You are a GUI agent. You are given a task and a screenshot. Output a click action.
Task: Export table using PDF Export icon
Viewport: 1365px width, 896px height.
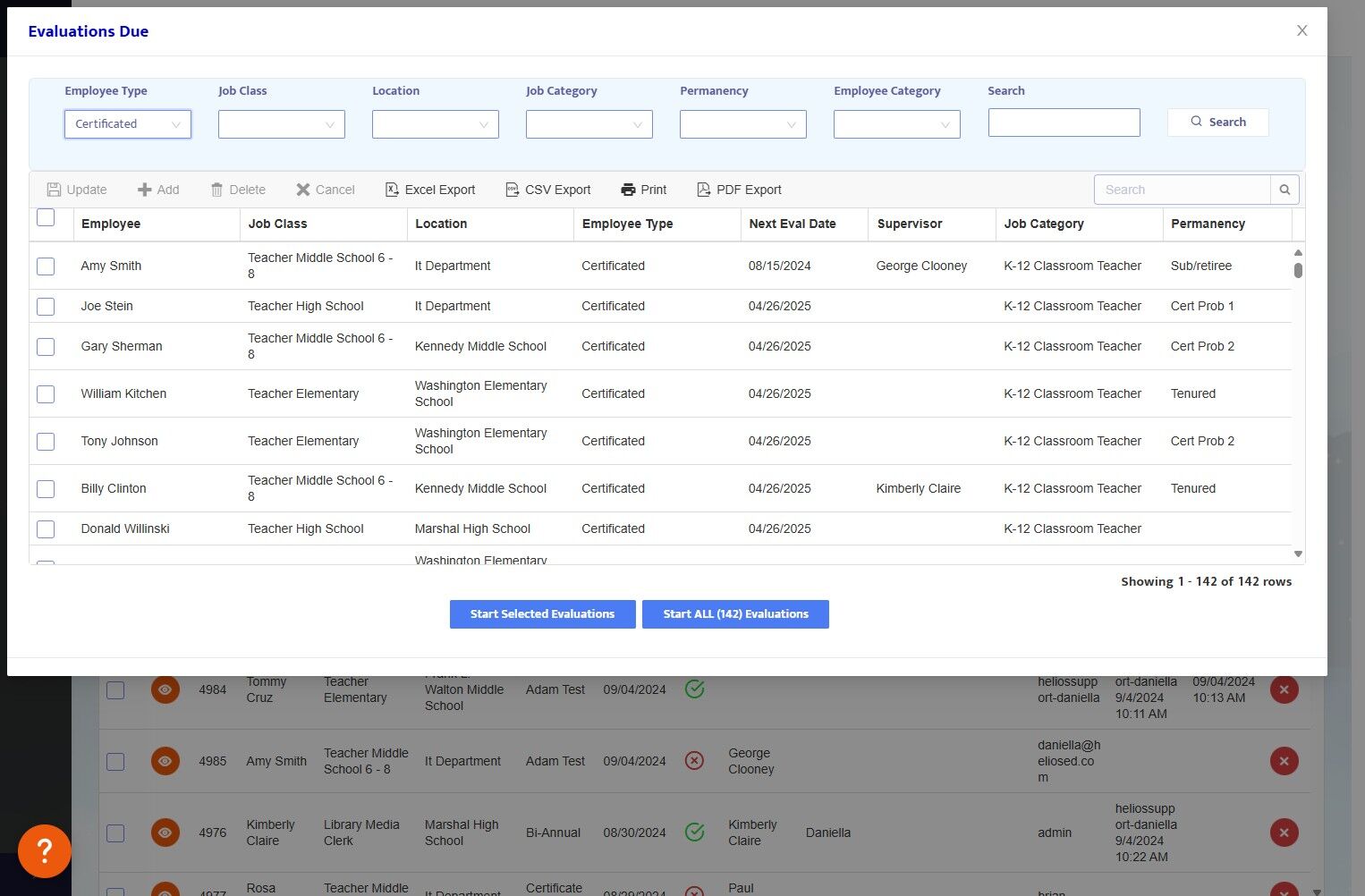coord(704,190)
